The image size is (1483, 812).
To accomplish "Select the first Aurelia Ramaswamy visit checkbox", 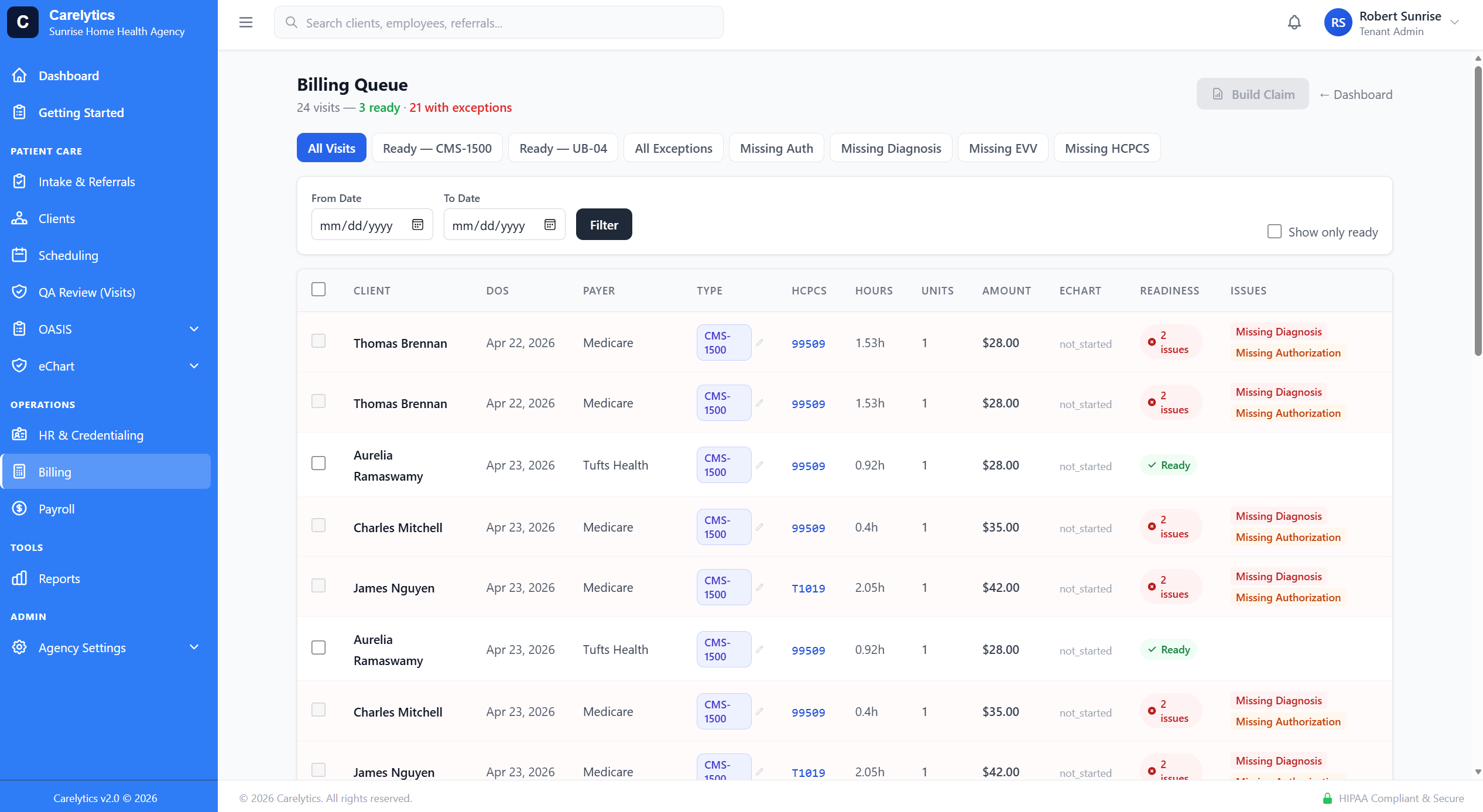I will click(318, 463).
